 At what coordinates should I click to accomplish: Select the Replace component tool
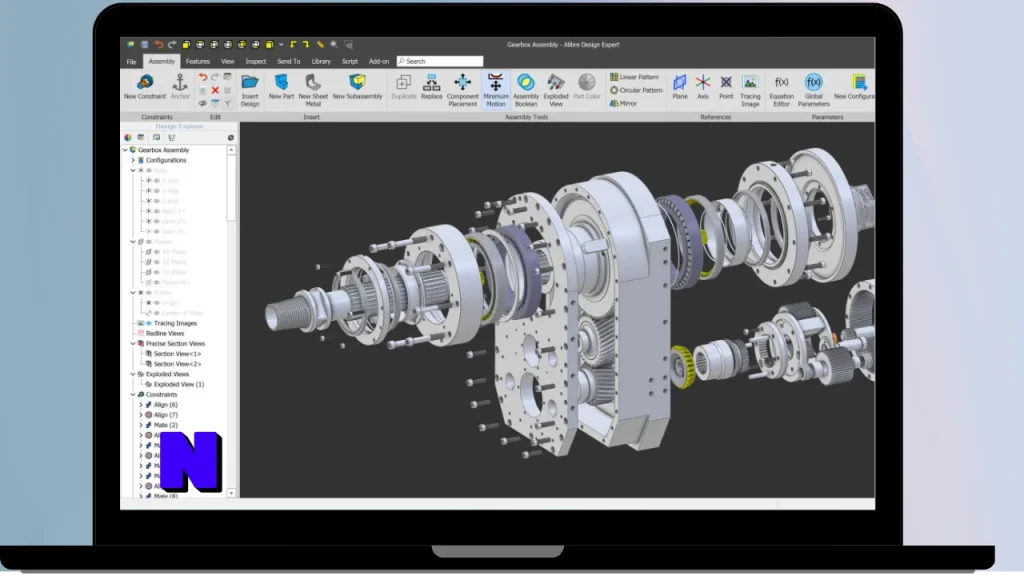pos(431,87)
